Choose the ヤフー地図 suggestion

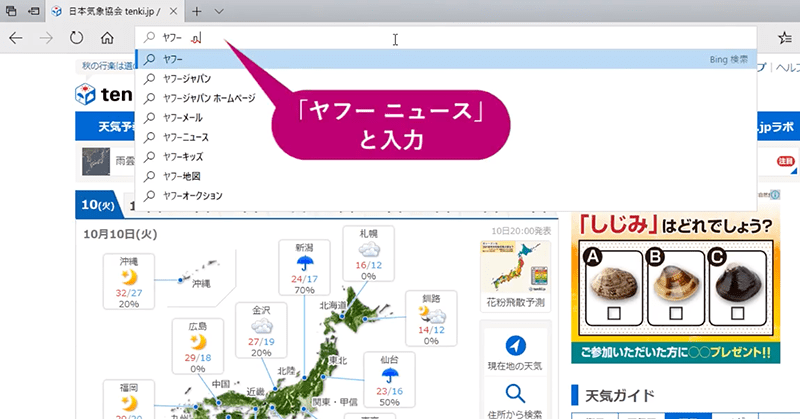445,176
